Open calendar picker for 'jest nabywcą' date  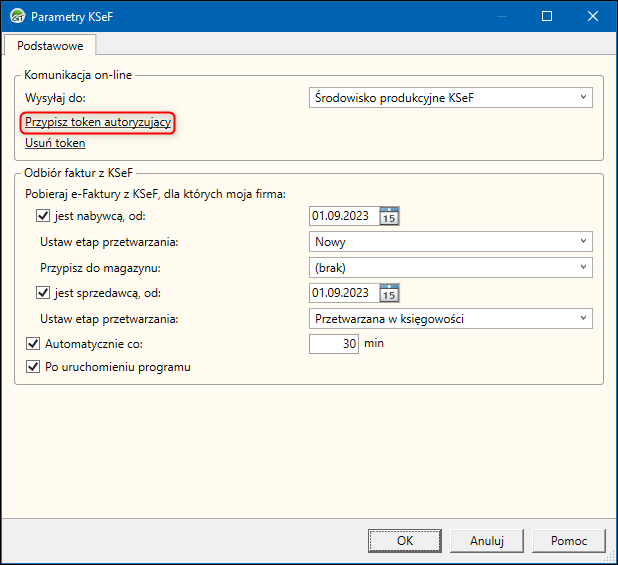coord(390,216)
